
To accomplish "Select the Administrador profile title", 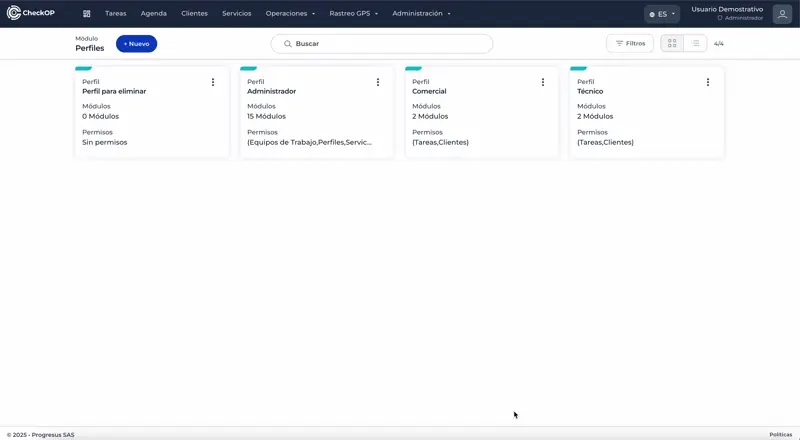I will (x=271, y=91).
